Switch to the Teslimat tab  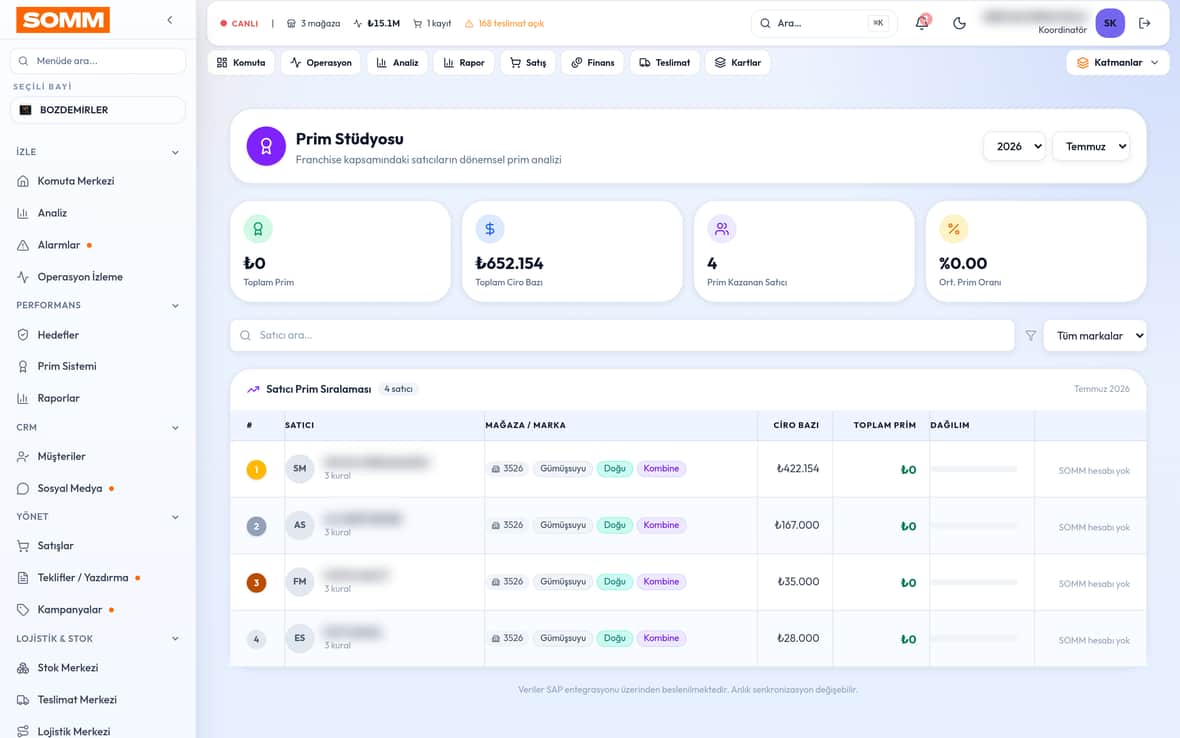pyautogui.click(x=665, y=62)
